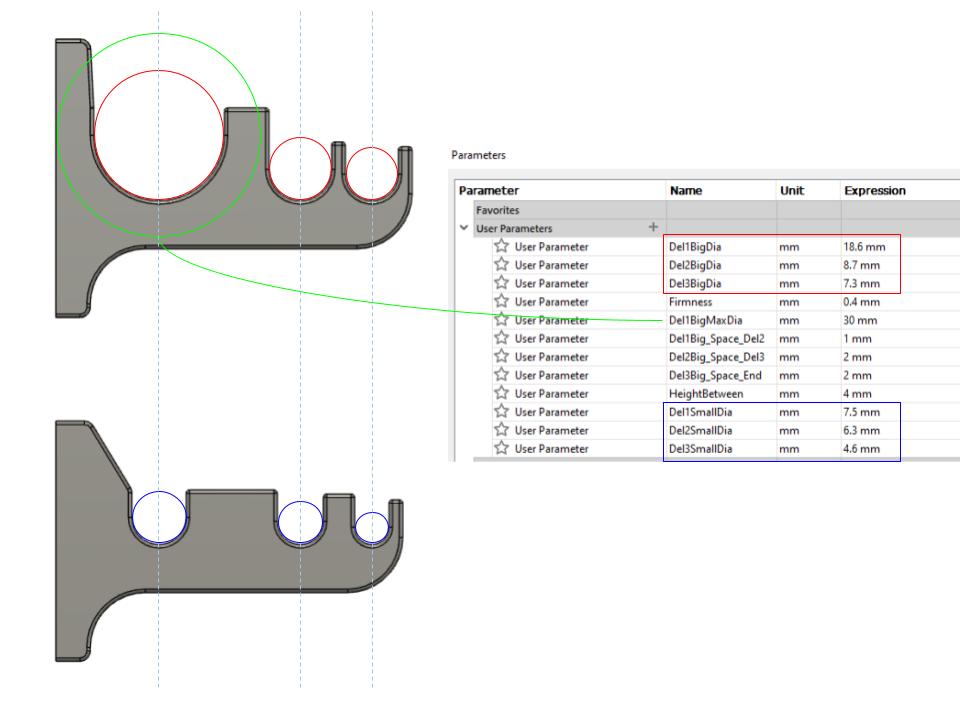Viewport: 960px width, 720px height.
Task: Star the Del2BigDia parameter row
Action: (x=502, y=265)
